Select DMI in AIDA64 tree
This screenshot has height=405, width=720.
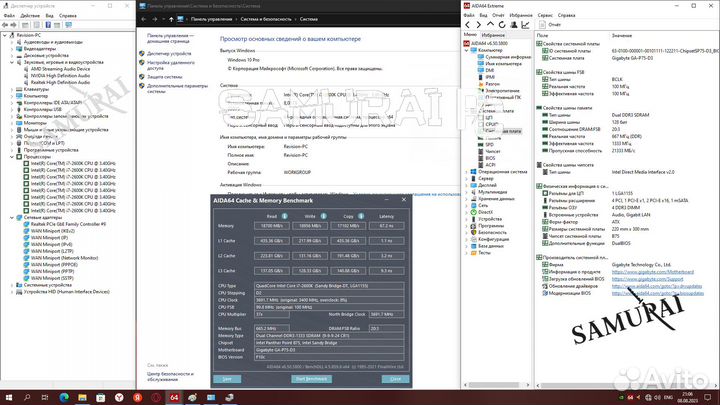pyautogui.click(x=489, y=70)
